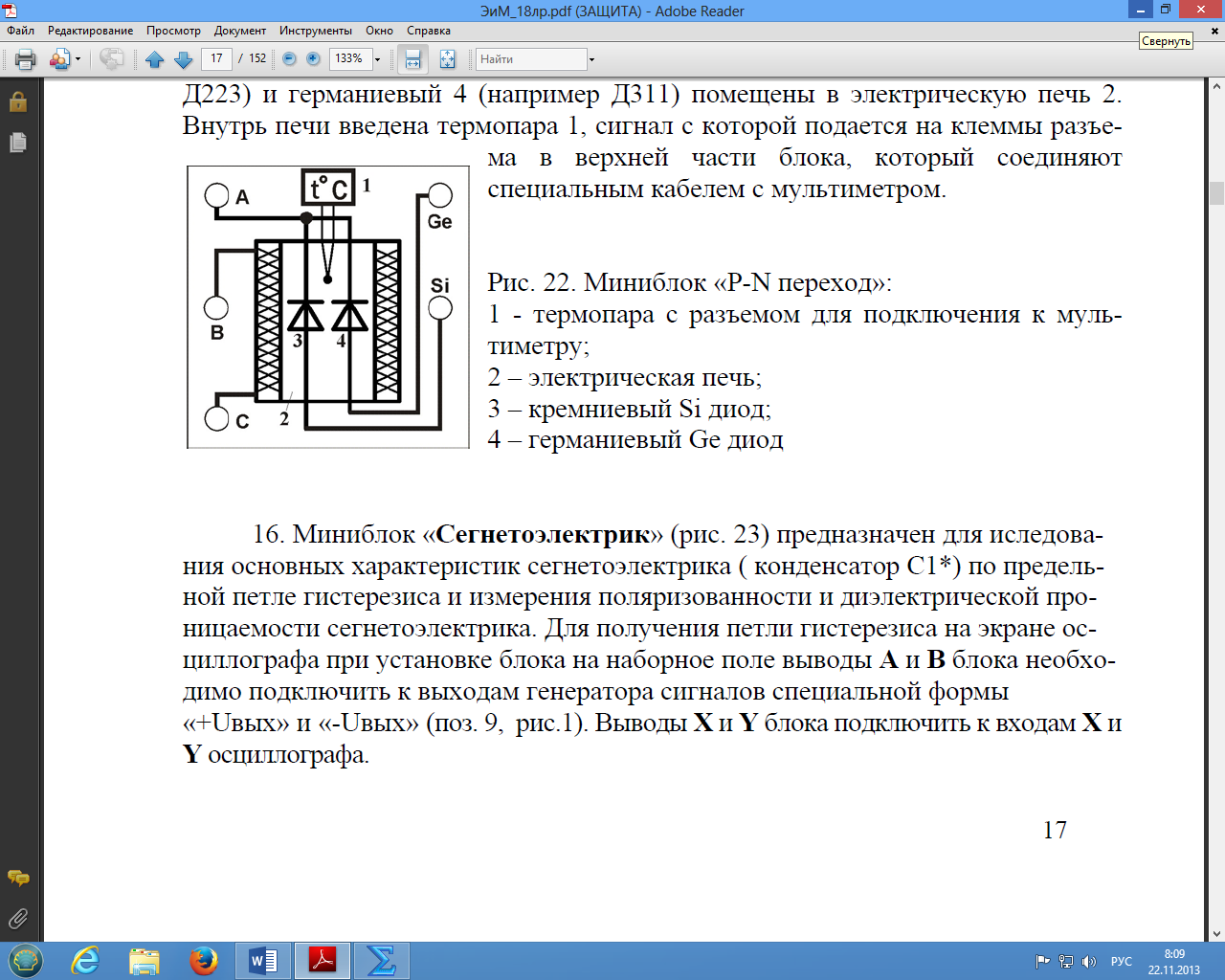Close the document with the small x
Screen dimensions: 1225x980
1216,31
